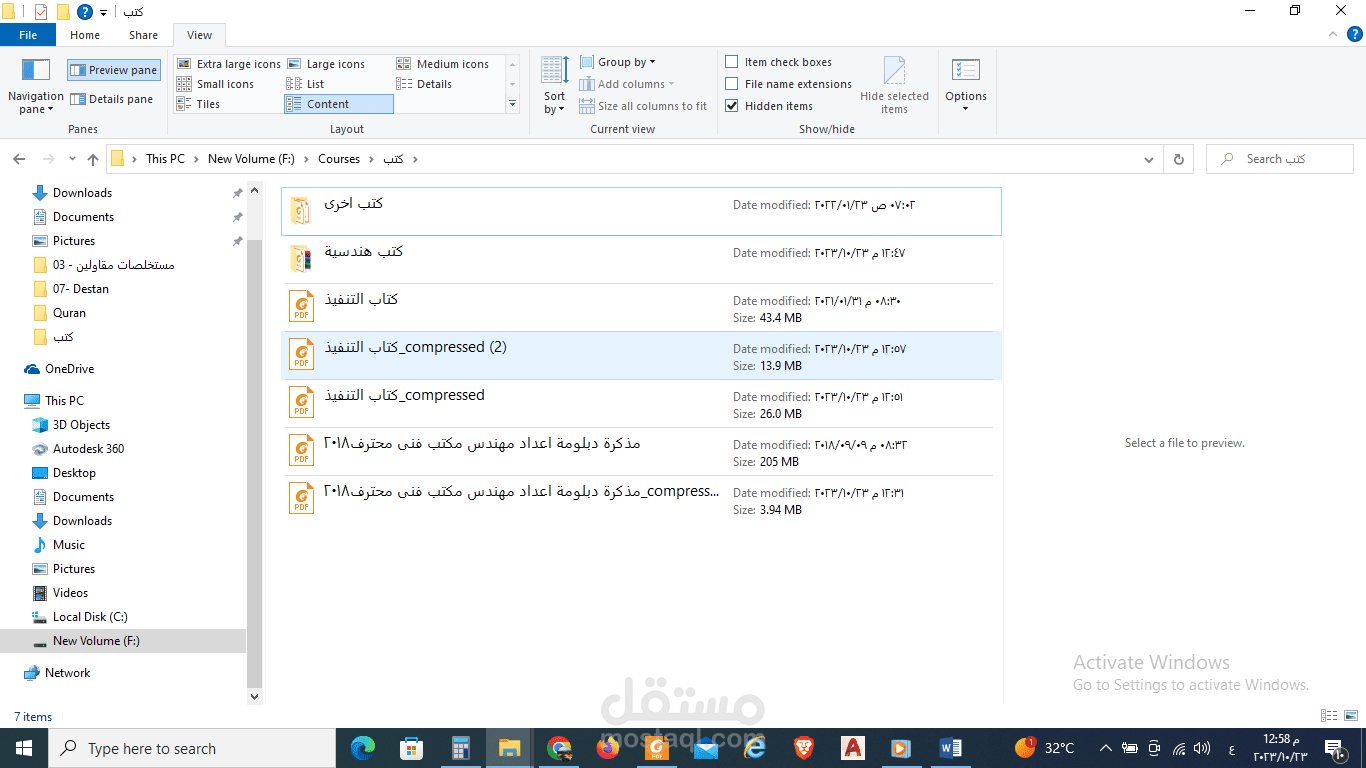Toggle the Details pane on
This screenshot has width=1366, height=768.
click(113, 99)
